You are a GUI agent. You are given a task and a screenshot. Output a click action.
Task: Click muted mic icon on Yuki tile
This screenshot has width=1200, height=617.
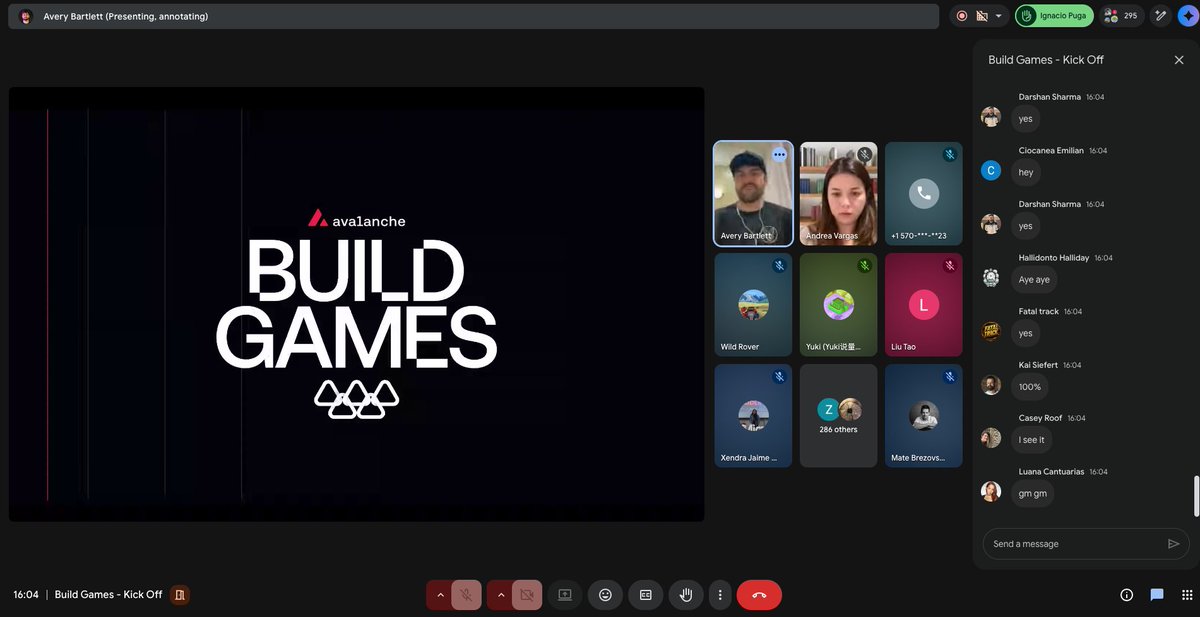pyautogui.click(x=864, y=266)
